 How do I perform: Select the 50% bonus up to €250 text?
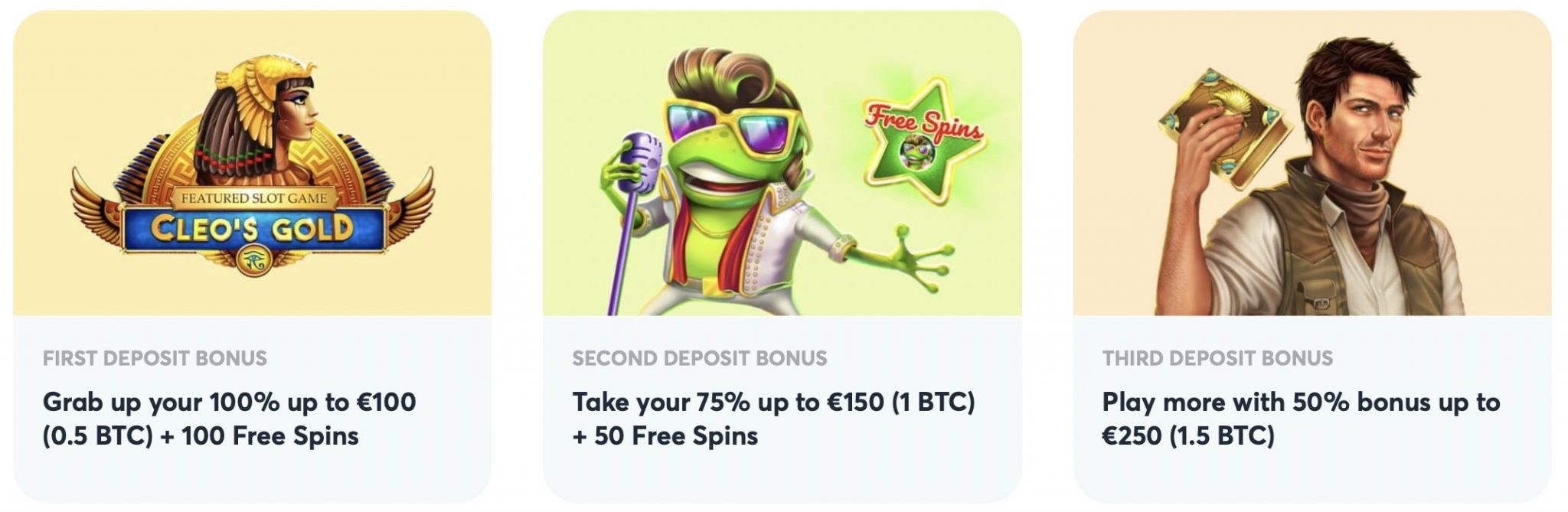point(1301,419)
